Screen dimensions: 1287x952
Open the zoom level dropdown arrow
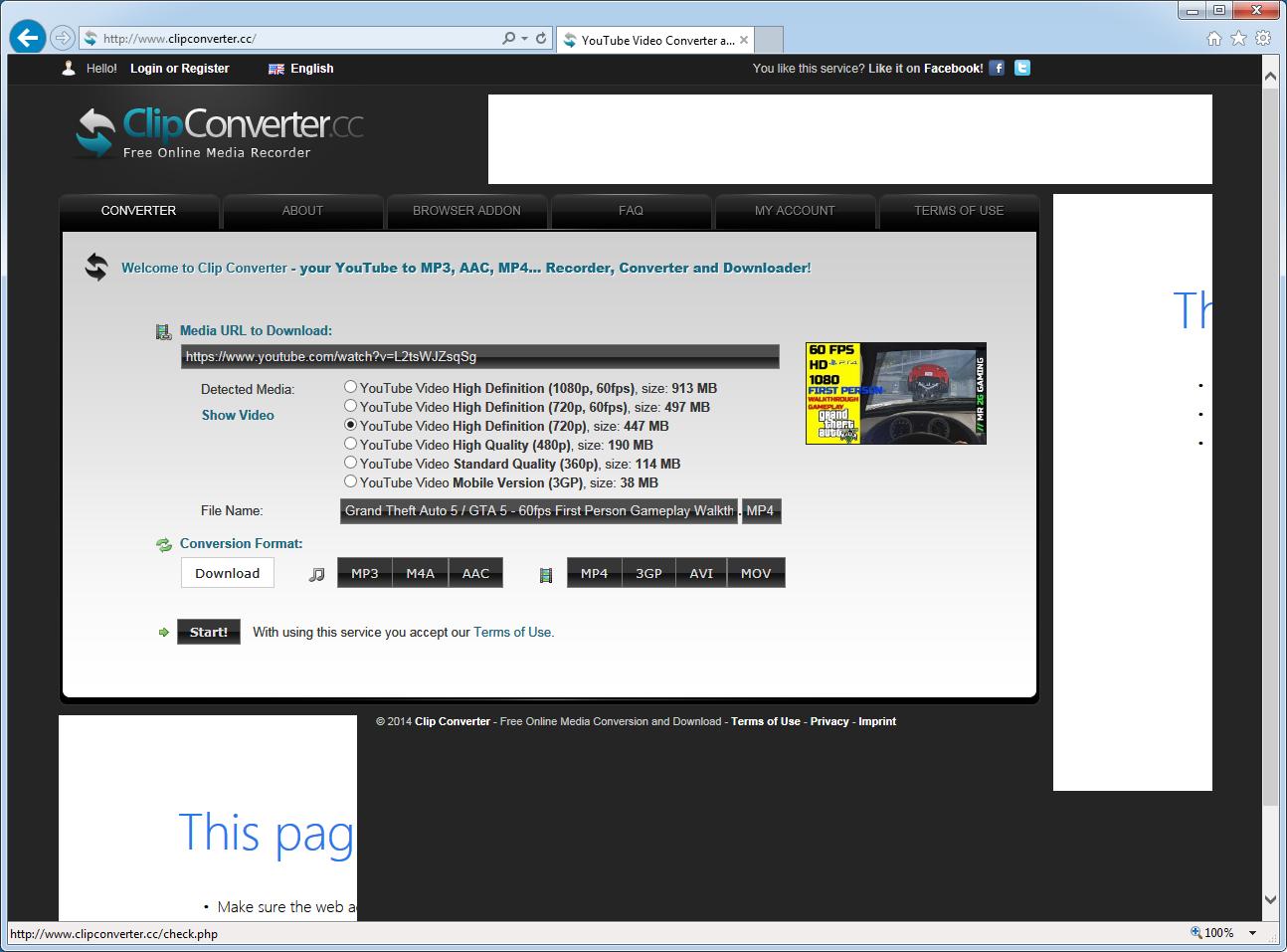[1252, 933]
